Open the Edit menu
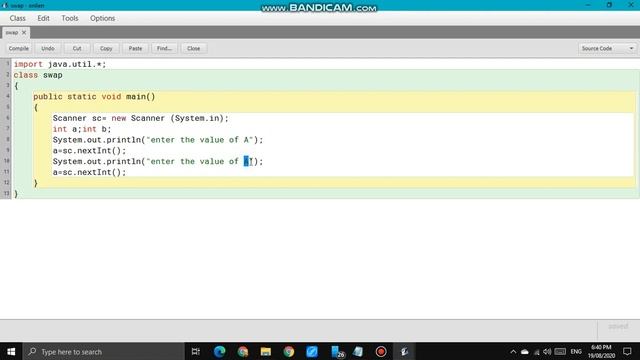The height and width of the screenshot is (360, 640). 43,18
